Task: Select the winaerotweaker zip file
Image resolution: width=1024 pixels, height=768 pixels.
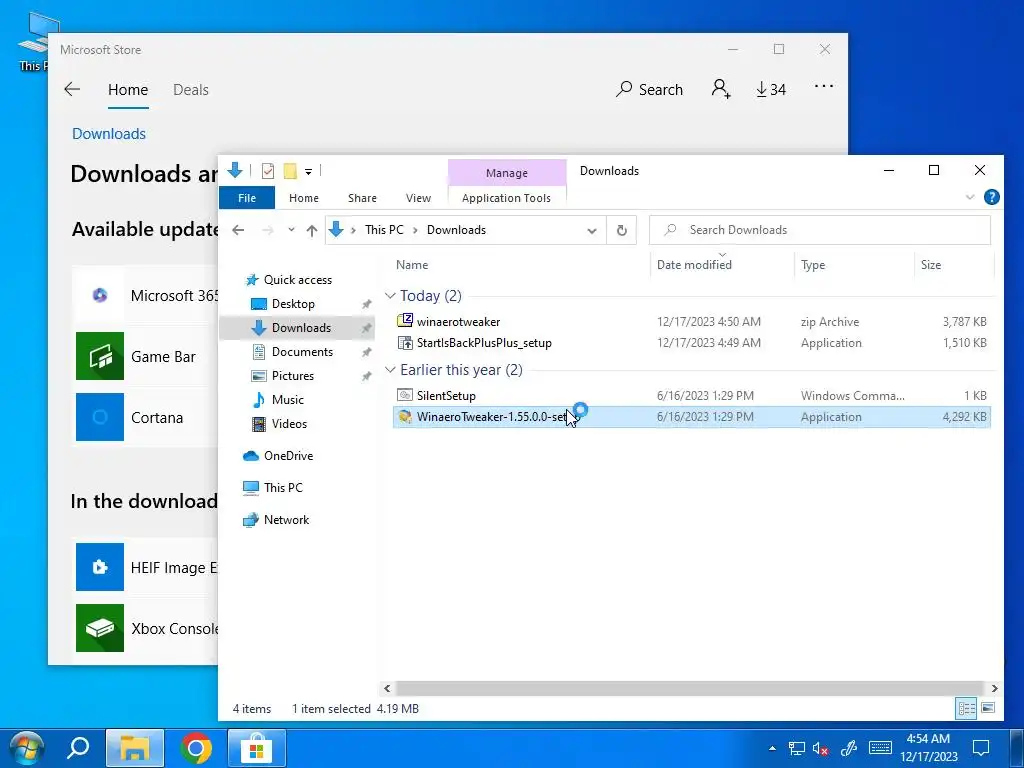Action: coord(458,322)
